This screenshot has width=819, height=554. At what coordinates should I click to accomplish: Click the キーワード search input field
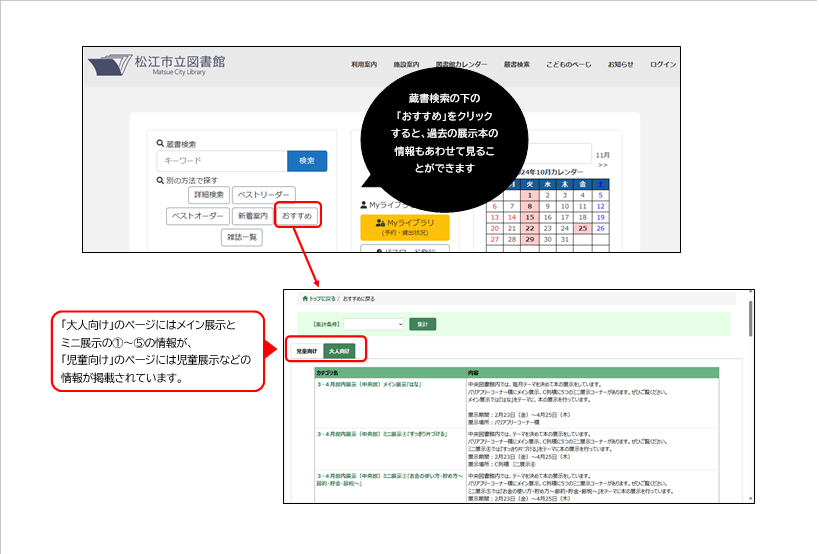click(x=221, y=161)
